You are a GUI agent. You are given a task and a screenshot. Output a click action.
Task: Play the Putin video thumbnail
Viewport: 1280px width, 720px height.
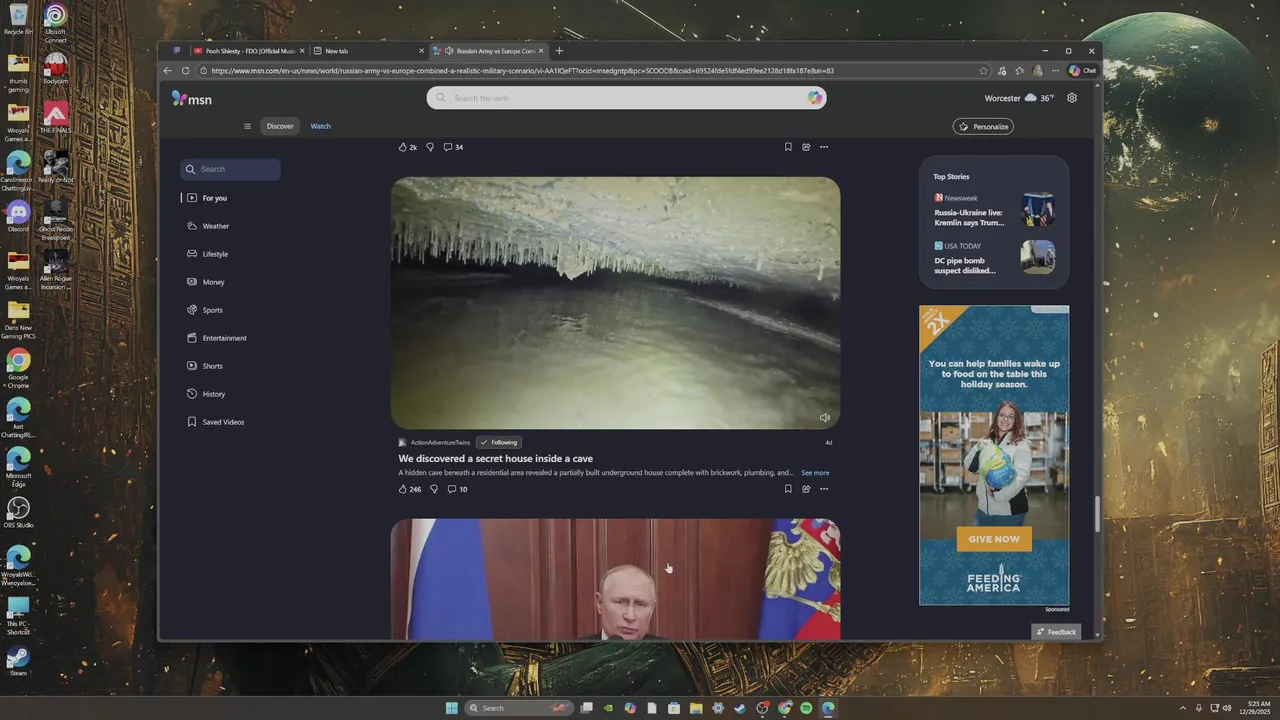click(615, 579)
